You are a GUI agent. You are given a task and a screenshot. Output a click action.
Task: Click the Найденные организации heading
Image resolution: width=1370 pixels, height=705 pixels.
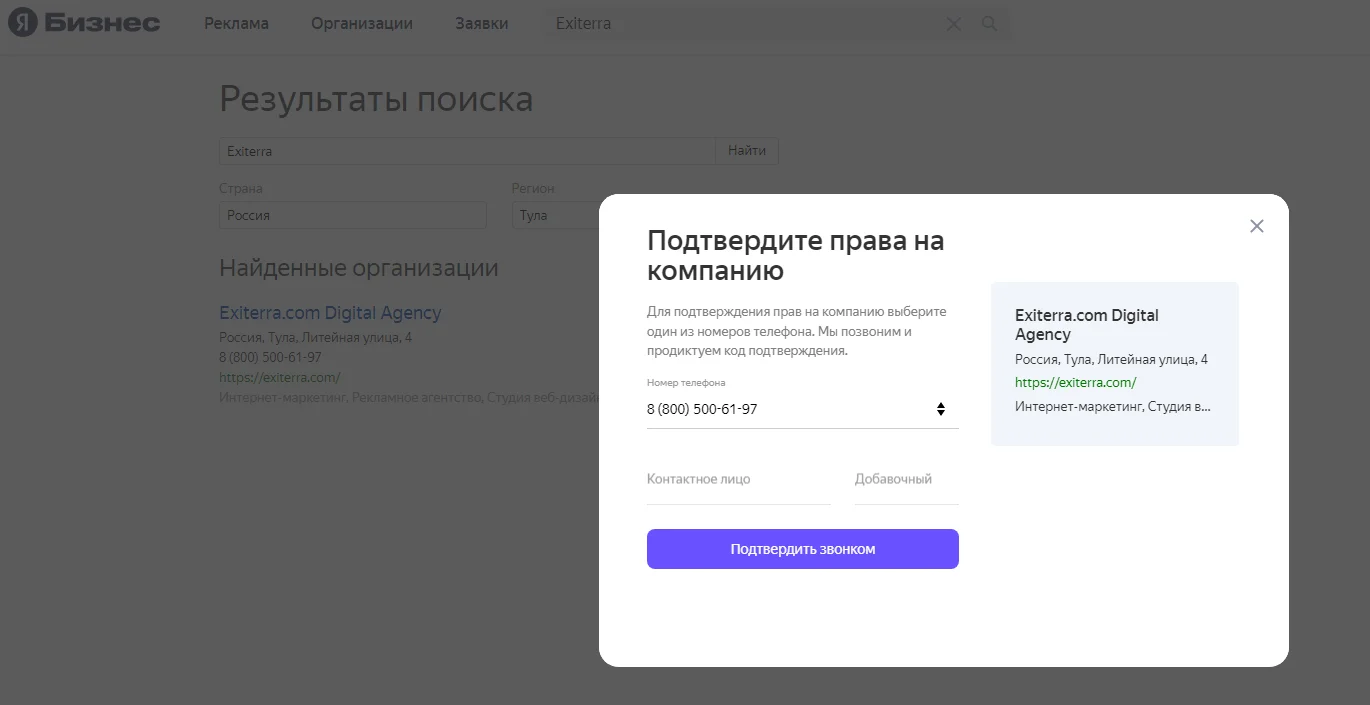(359, 268)
